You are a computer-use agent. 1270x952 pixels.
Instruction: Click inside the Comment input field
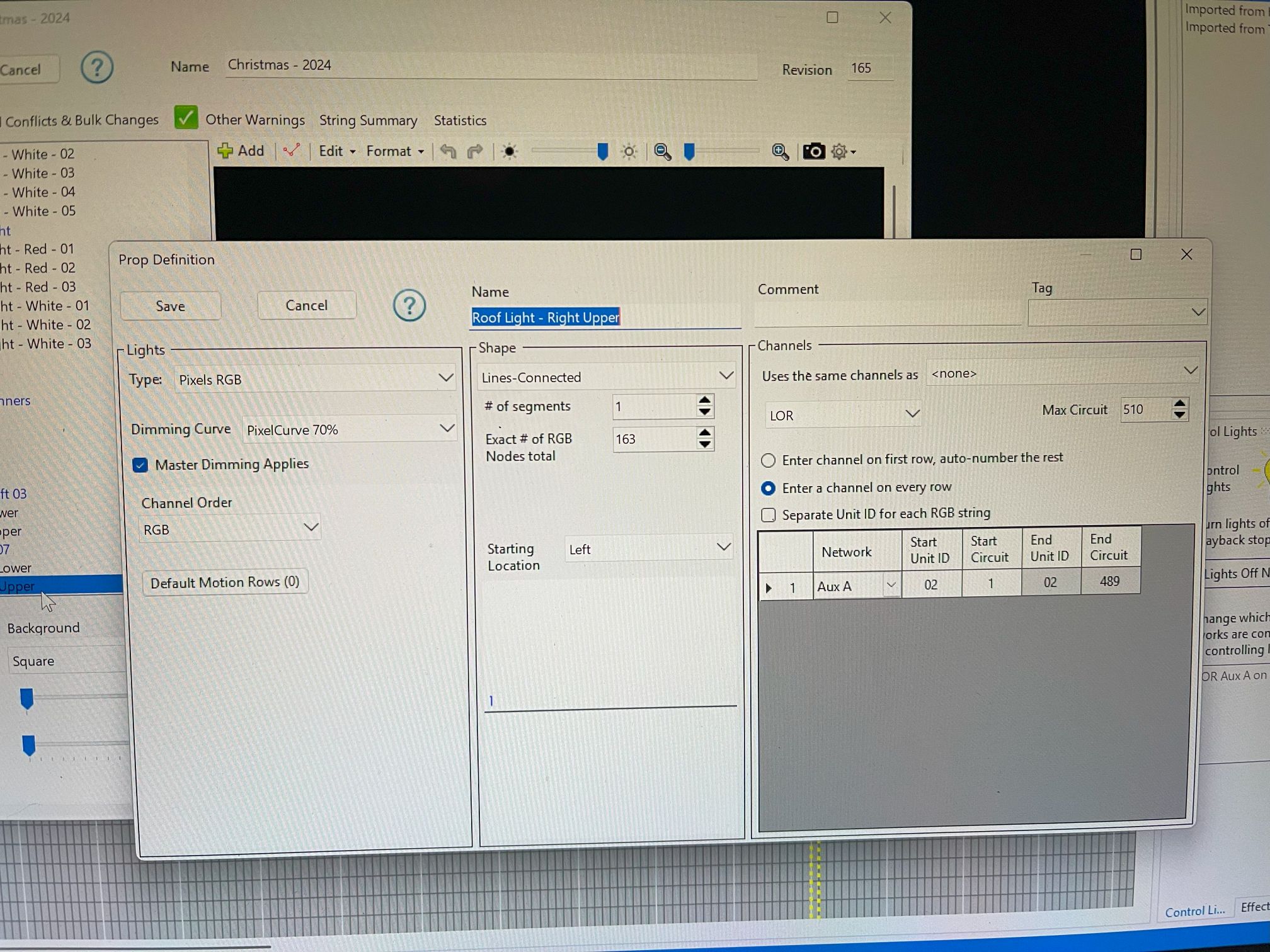[882, 313]
